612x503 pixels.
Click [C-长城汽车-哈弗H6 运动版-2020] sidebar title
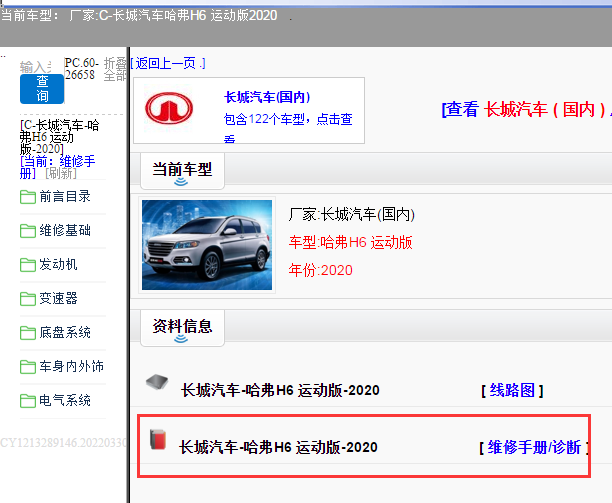[x=59, y=137]
